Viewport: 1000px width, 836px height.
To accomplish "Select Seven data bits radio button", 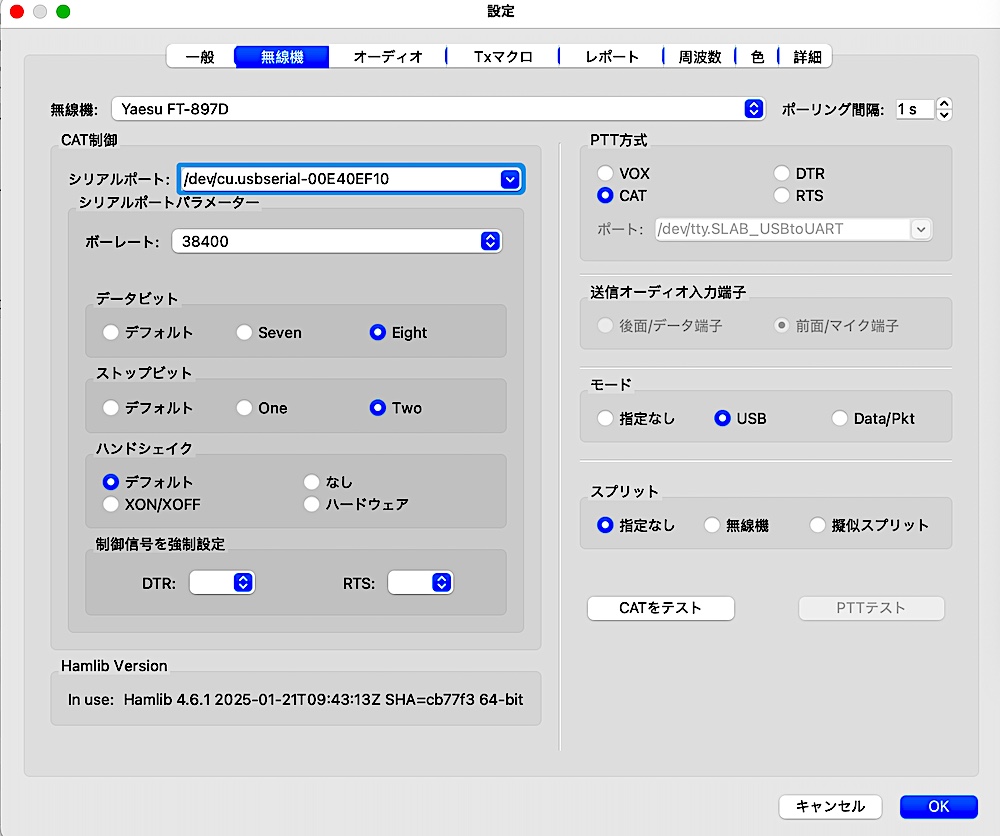I will pyautogui.click(x=245, y=333).
